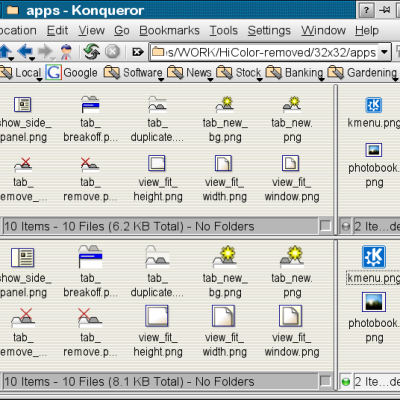Clear the location bar with X arrow icon
400x400 pixels.
pos(137,52)
